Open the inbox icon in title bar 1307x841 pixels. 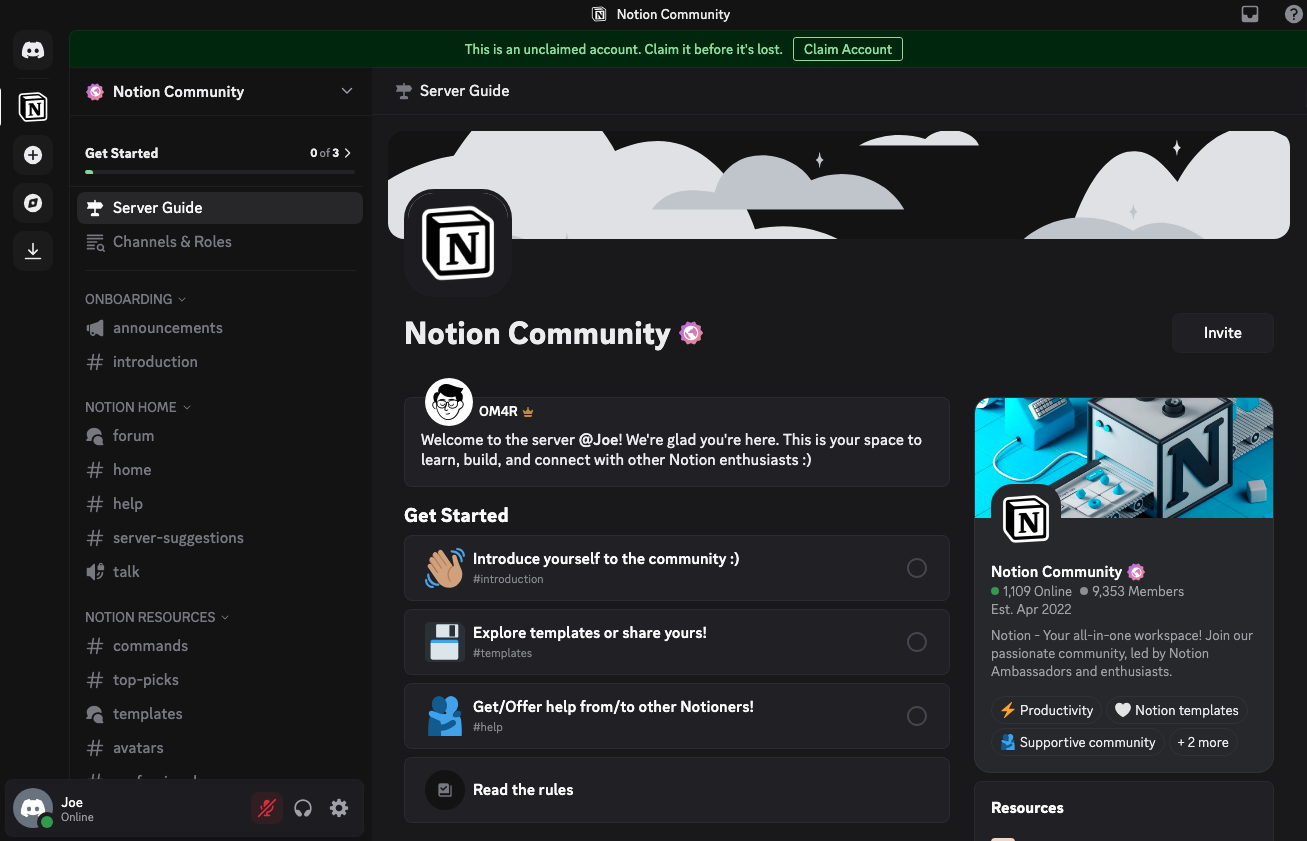[x=1250, y=14]
